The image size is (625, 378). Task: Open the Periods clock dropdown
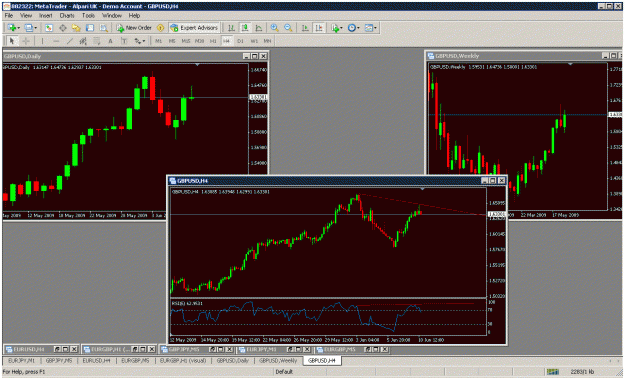pos(353,28)
